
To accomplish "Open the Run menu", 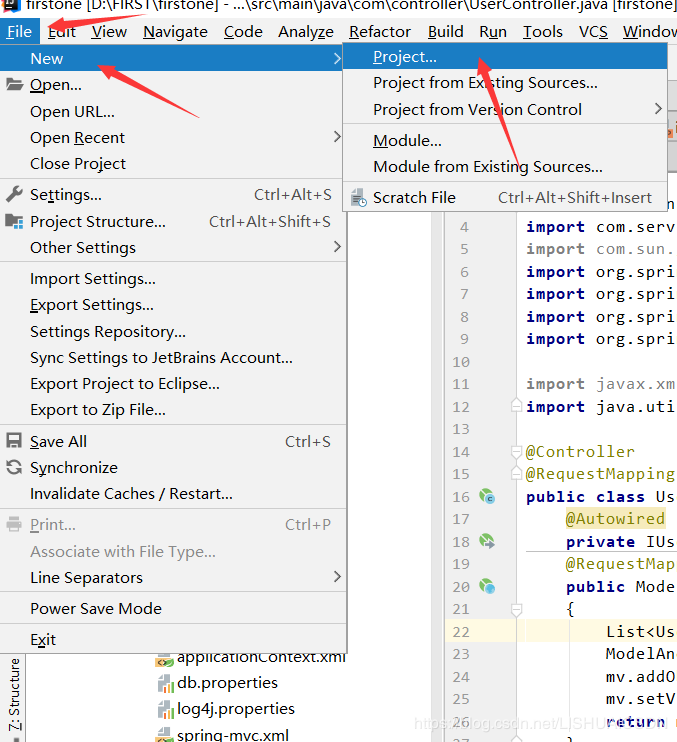I will (493, 32).
